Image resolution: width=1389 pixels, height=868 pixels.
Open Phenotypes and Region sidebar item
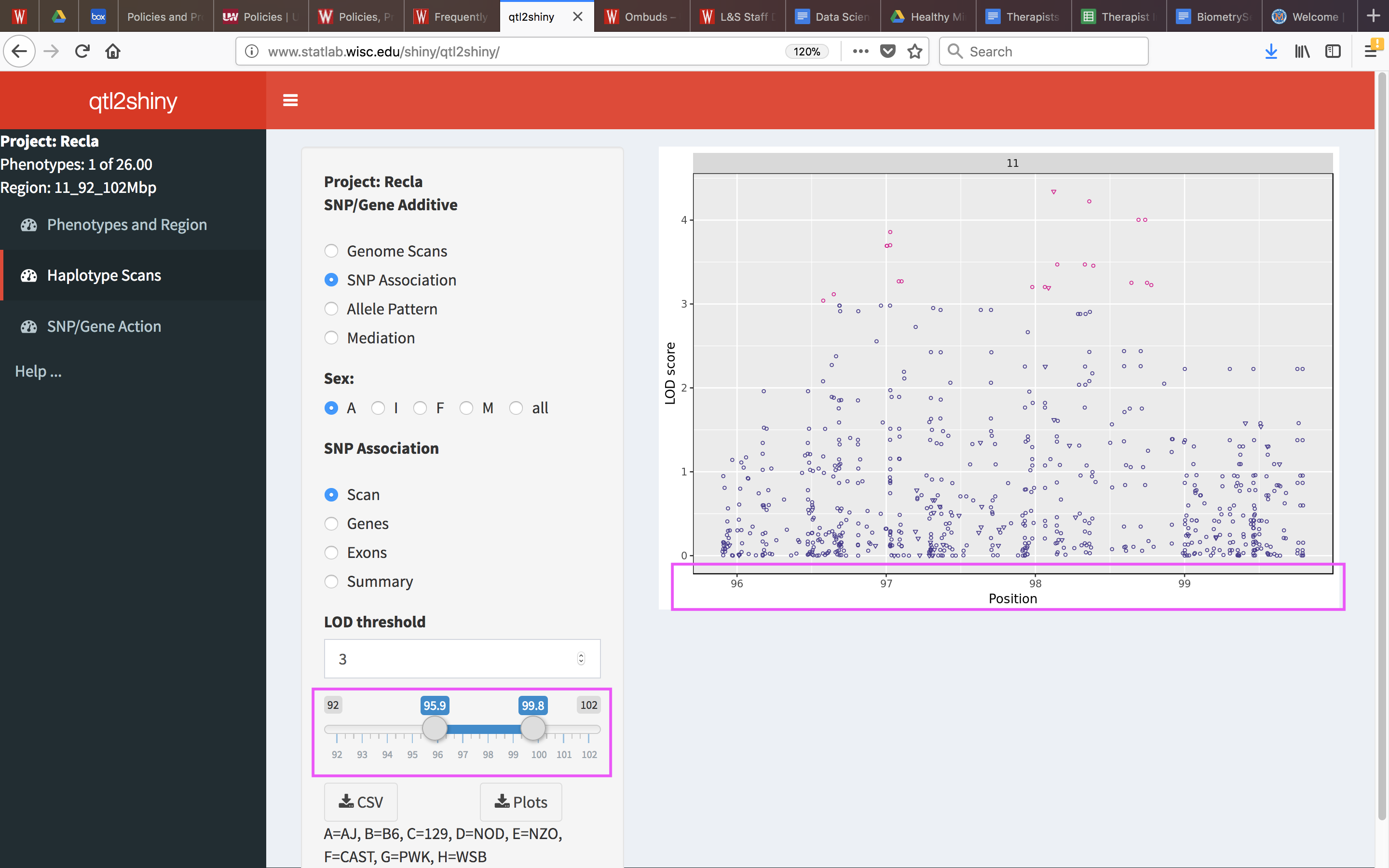[133, 224]
